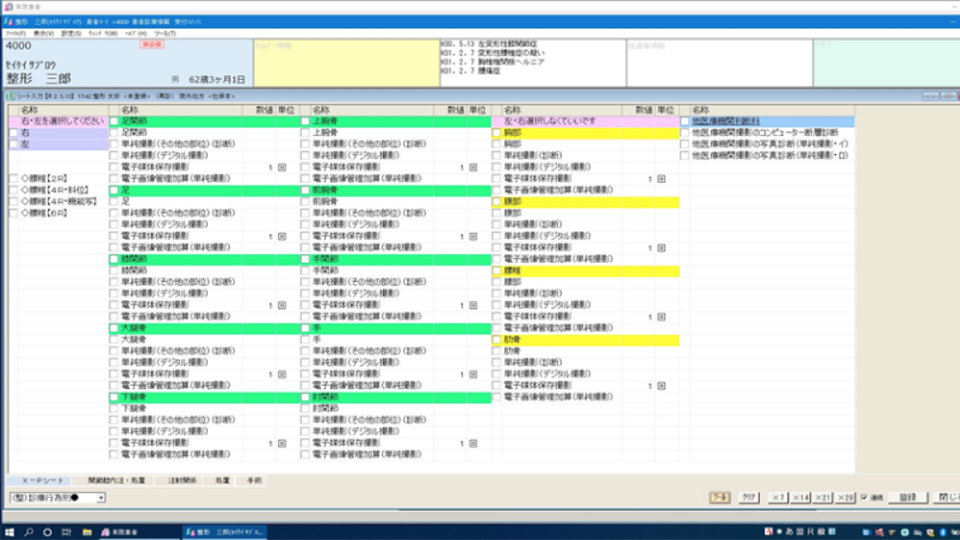The image size is (960, 540).
Task: Tick the ◇腰椎【2R】 checkbox
Action: click(13, 178)
